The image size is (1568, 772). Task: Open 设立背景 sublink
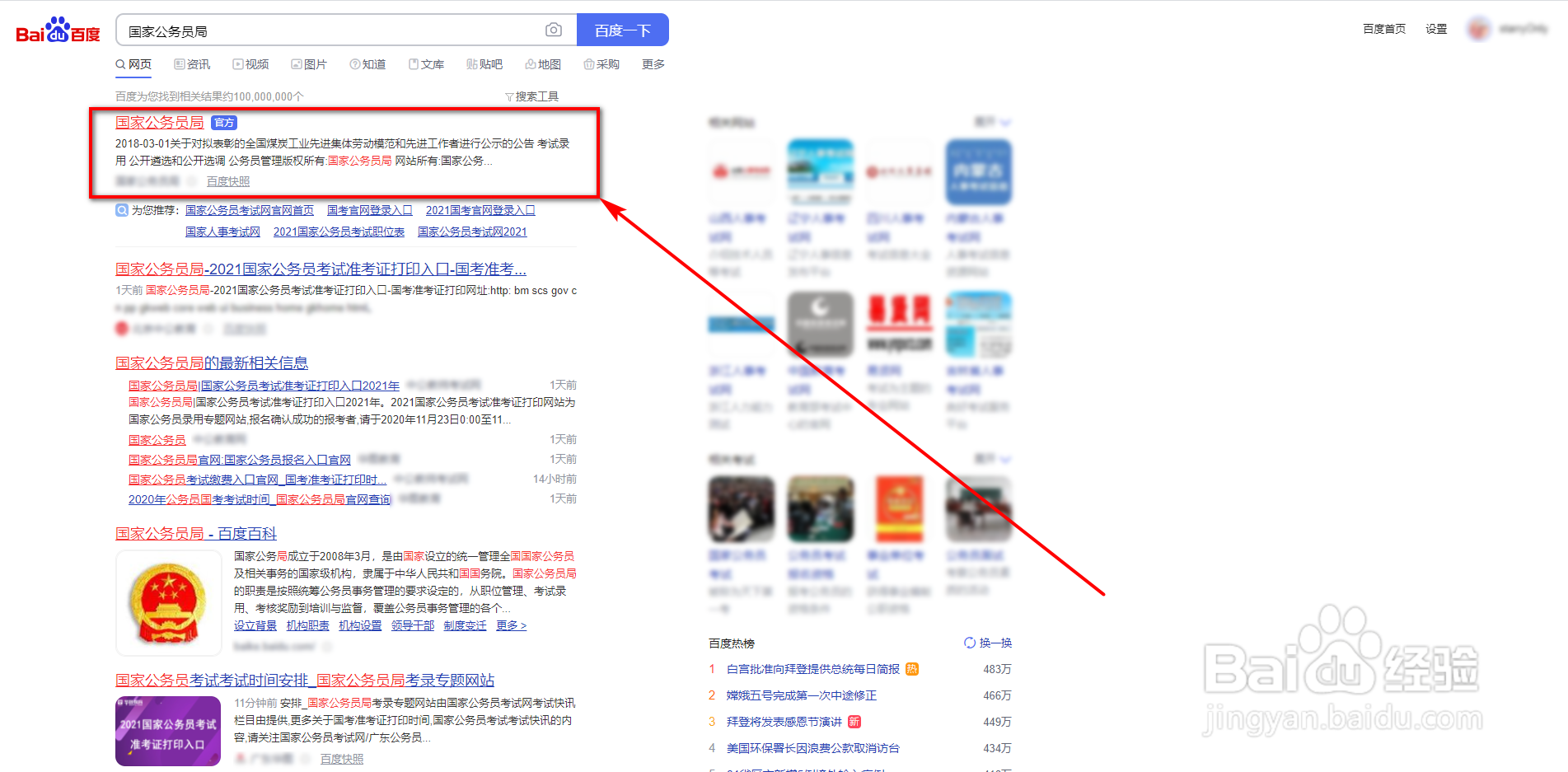click(255, 626)
